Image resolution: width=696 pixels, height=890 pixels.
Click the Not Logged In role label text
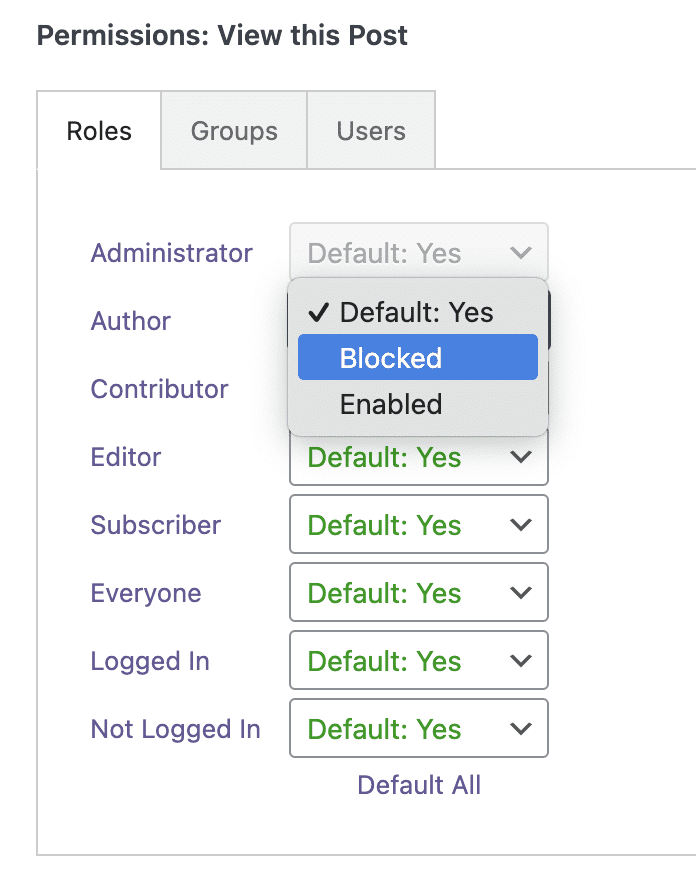[x=175, y=729]
